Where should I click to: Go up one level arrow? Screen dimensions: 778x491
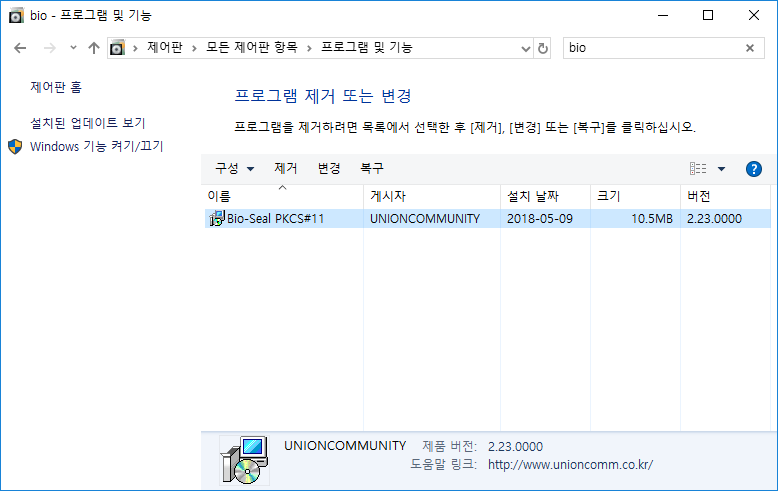[x=94, y=48]
